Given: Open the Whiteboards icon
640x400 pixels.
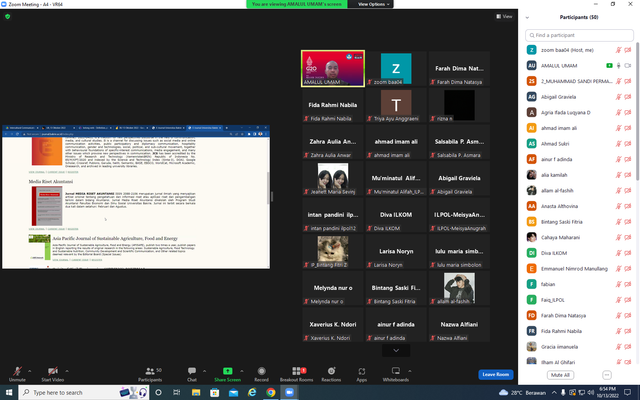Looking at the screenshot, I should coord(396,371).
